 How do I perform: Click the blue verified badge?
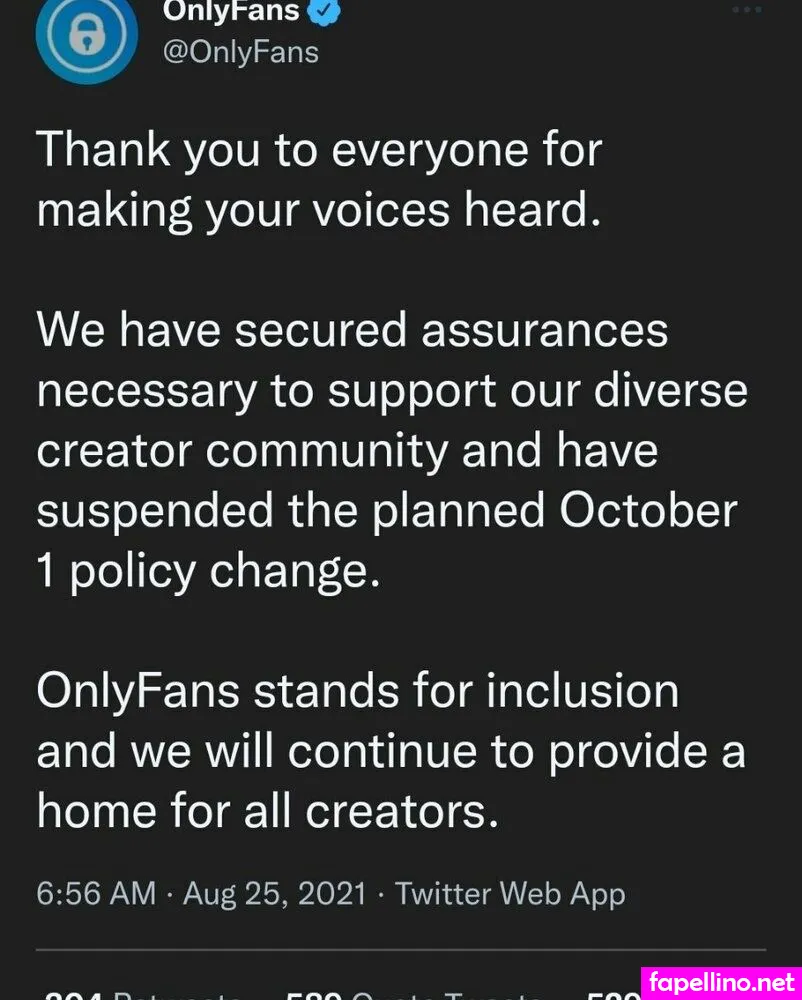point(330,12)
